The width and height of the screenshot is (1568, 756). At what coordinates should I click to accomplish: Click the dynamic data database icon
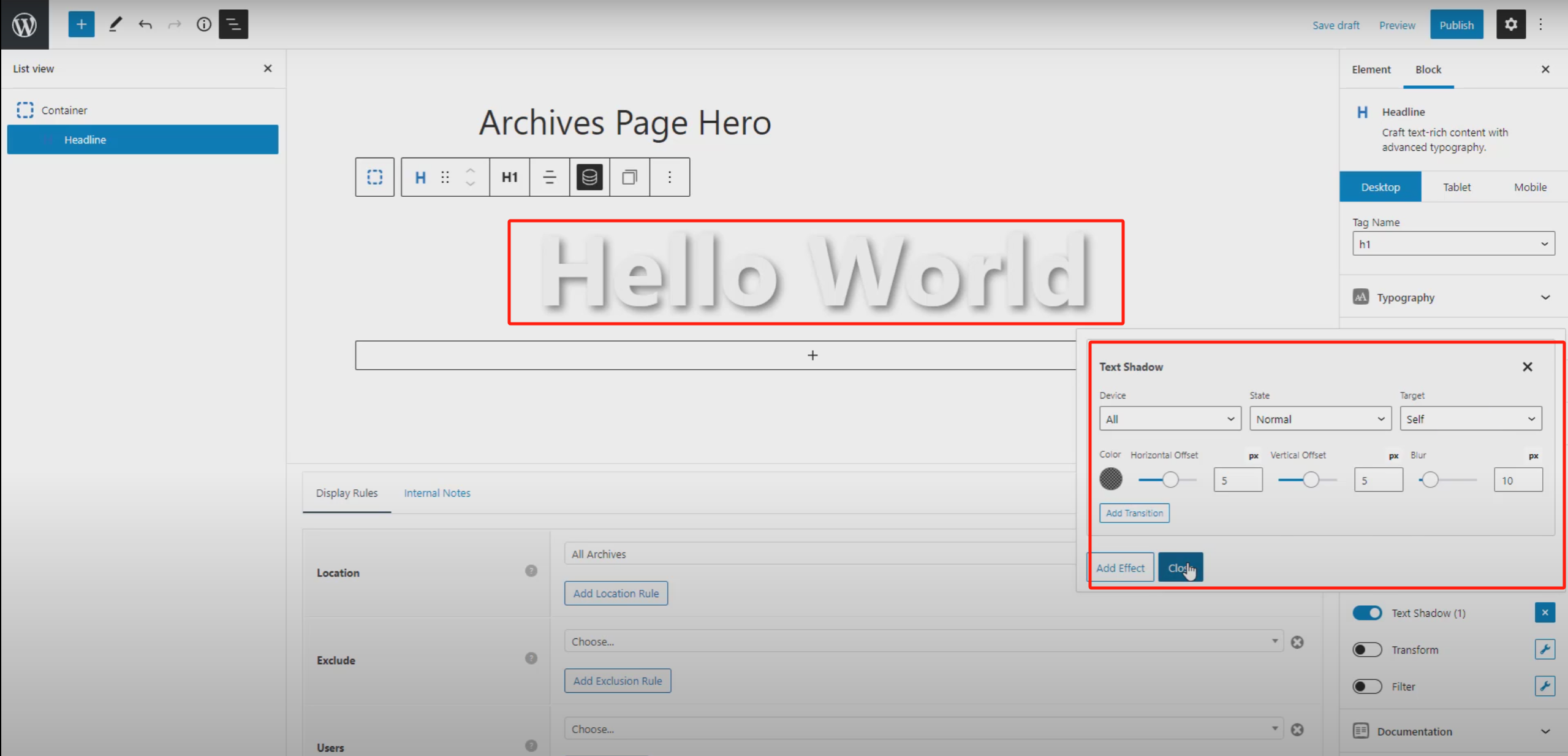[589, 177]
